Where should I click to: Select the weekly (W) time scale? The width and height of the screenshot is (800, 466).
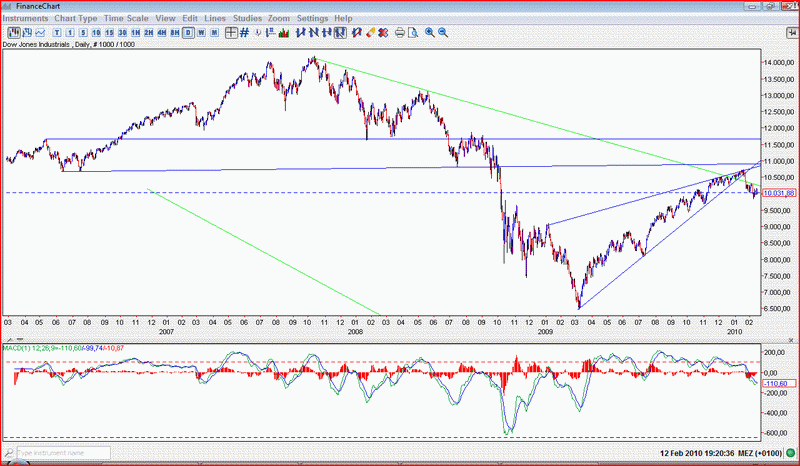coord(202,33)
